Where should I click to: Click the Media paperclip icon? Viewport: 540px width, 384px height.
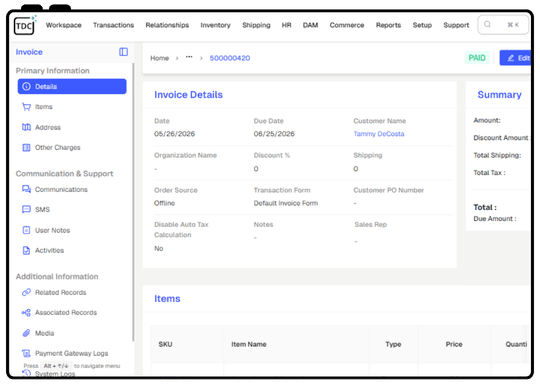26,333
